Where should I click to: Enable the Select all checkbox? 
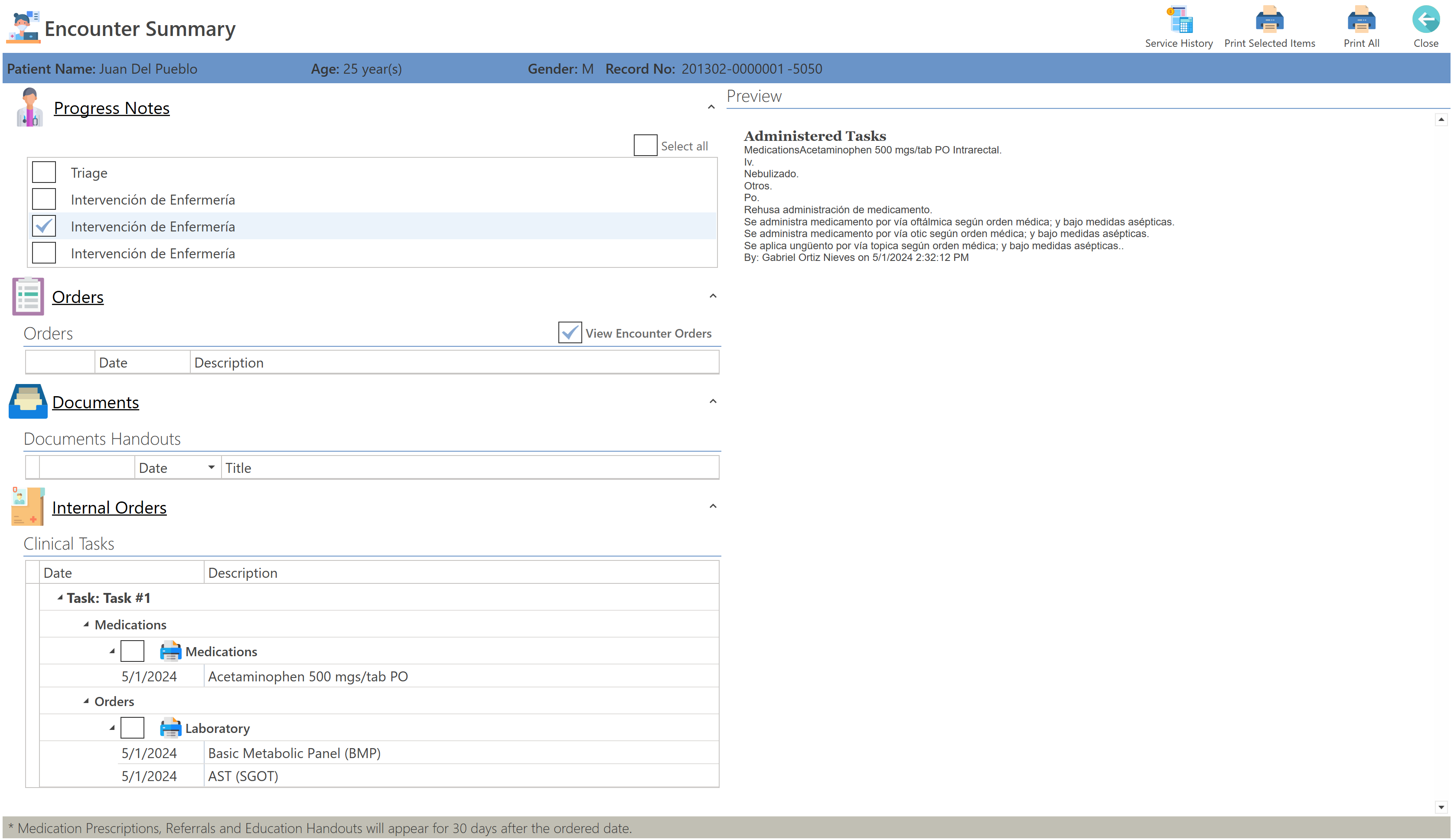pyautogui.click(x=646, y=145)
